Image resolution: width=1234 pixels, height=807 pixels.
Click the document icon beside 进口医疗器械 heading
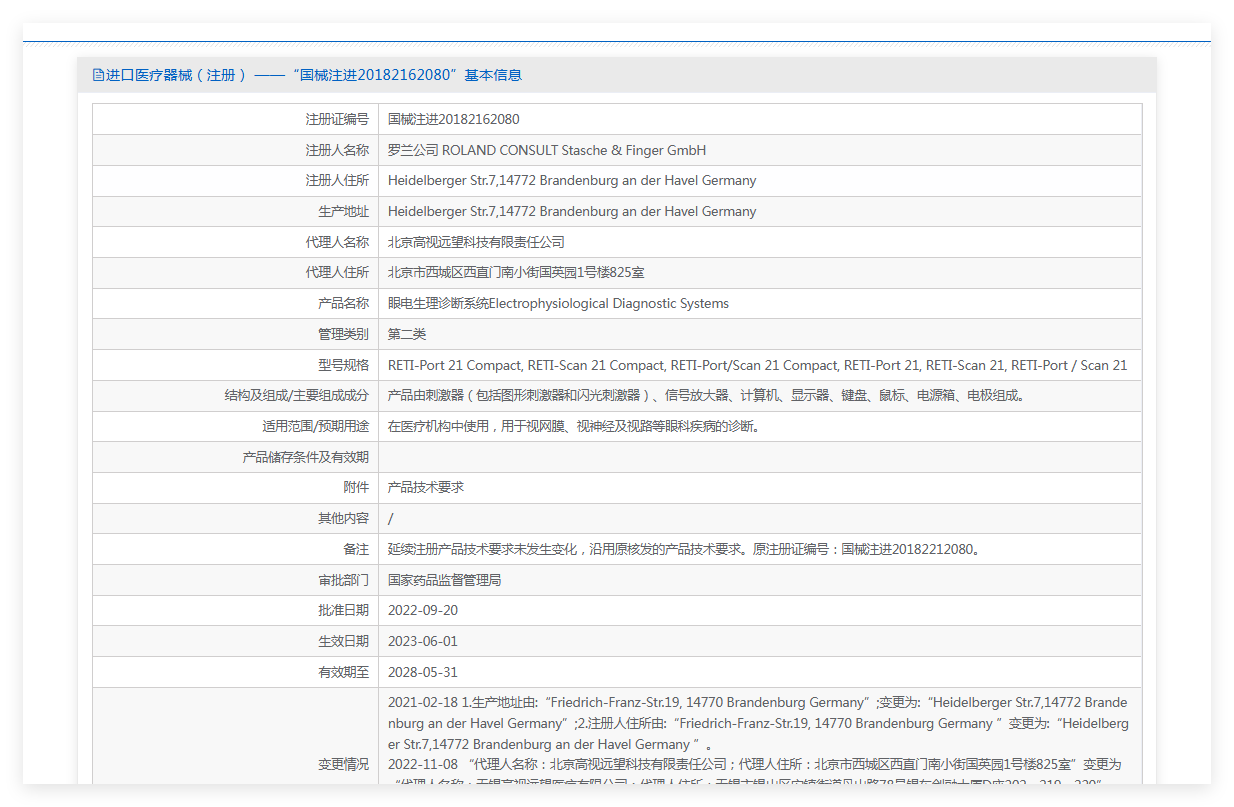point(98,75)
